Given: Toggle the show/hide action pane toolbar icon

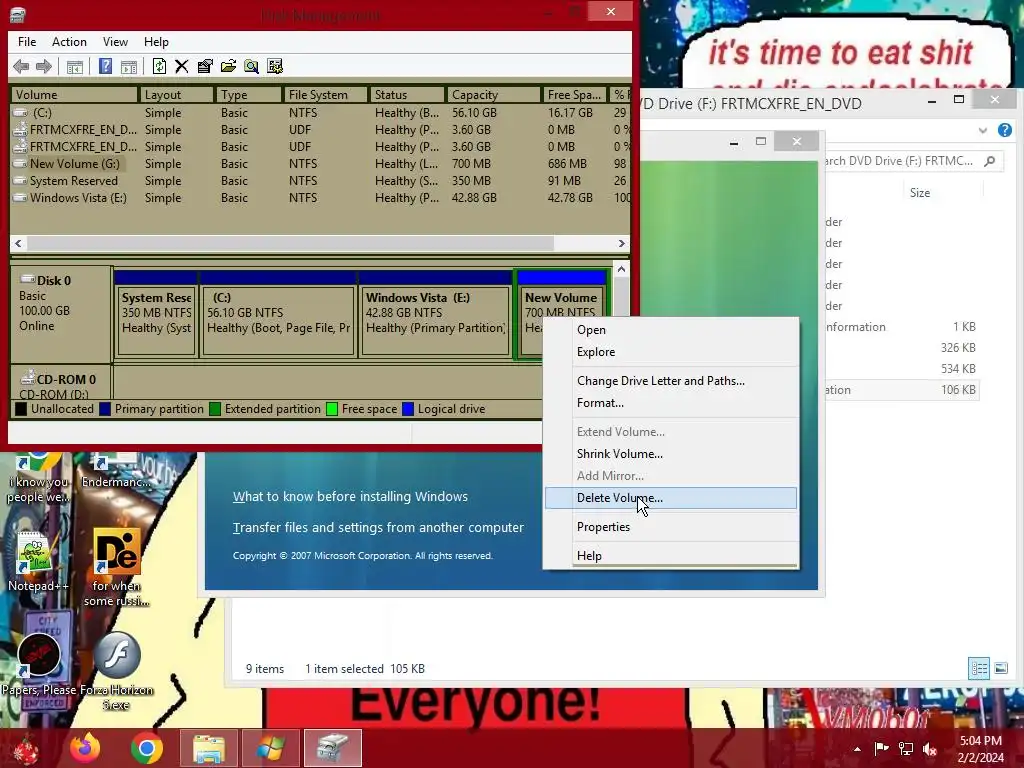Looking at the screenshot, I should point(129,66).
